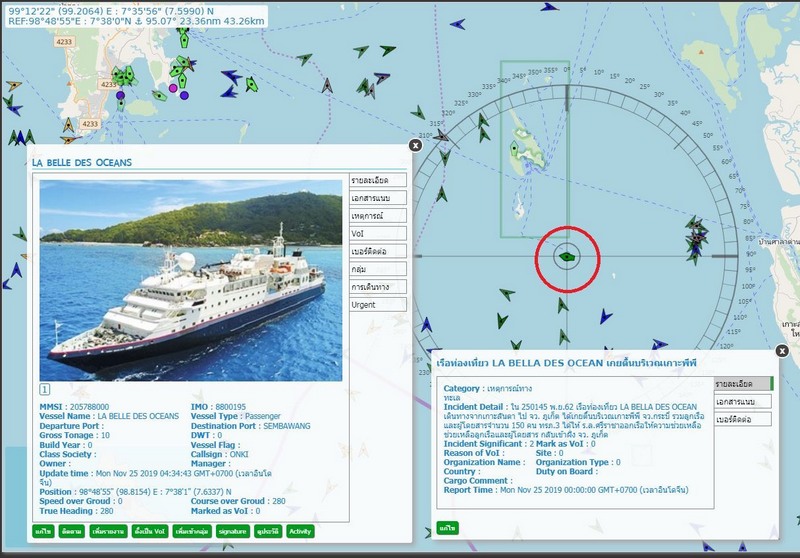The image size is (800, 558).
Task: Click the green arrow directly below the red circle
Action: [562, 305]
